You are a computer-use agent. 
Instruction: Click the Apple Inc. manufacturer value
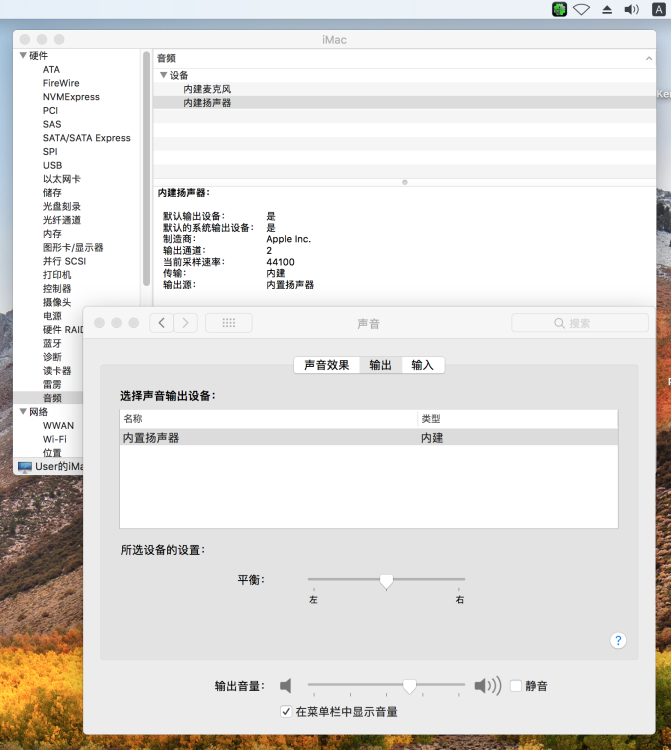point(288,239)
